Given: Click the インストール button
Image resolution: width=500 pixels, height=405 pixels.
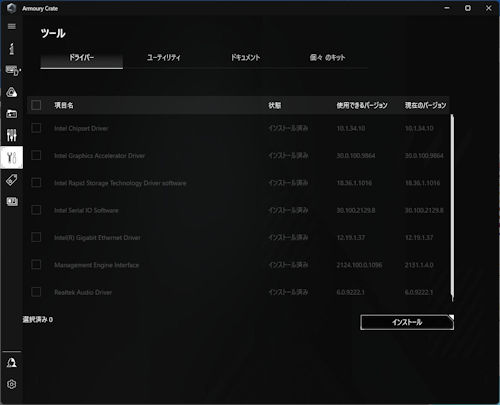Looking at the screenshot, I should (x=407, y=322).
